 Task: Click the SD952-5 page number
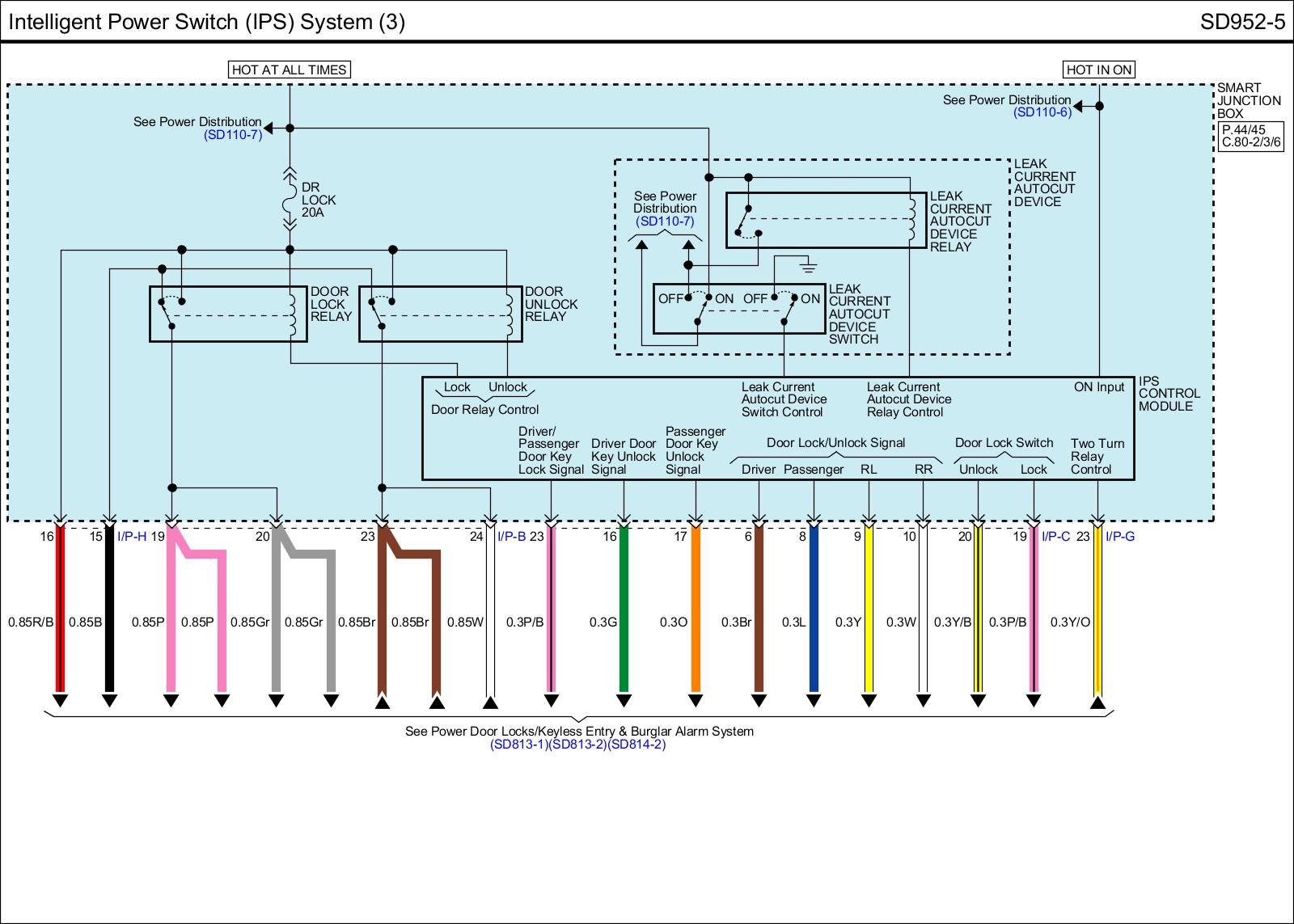click(x=1241, y=22)
